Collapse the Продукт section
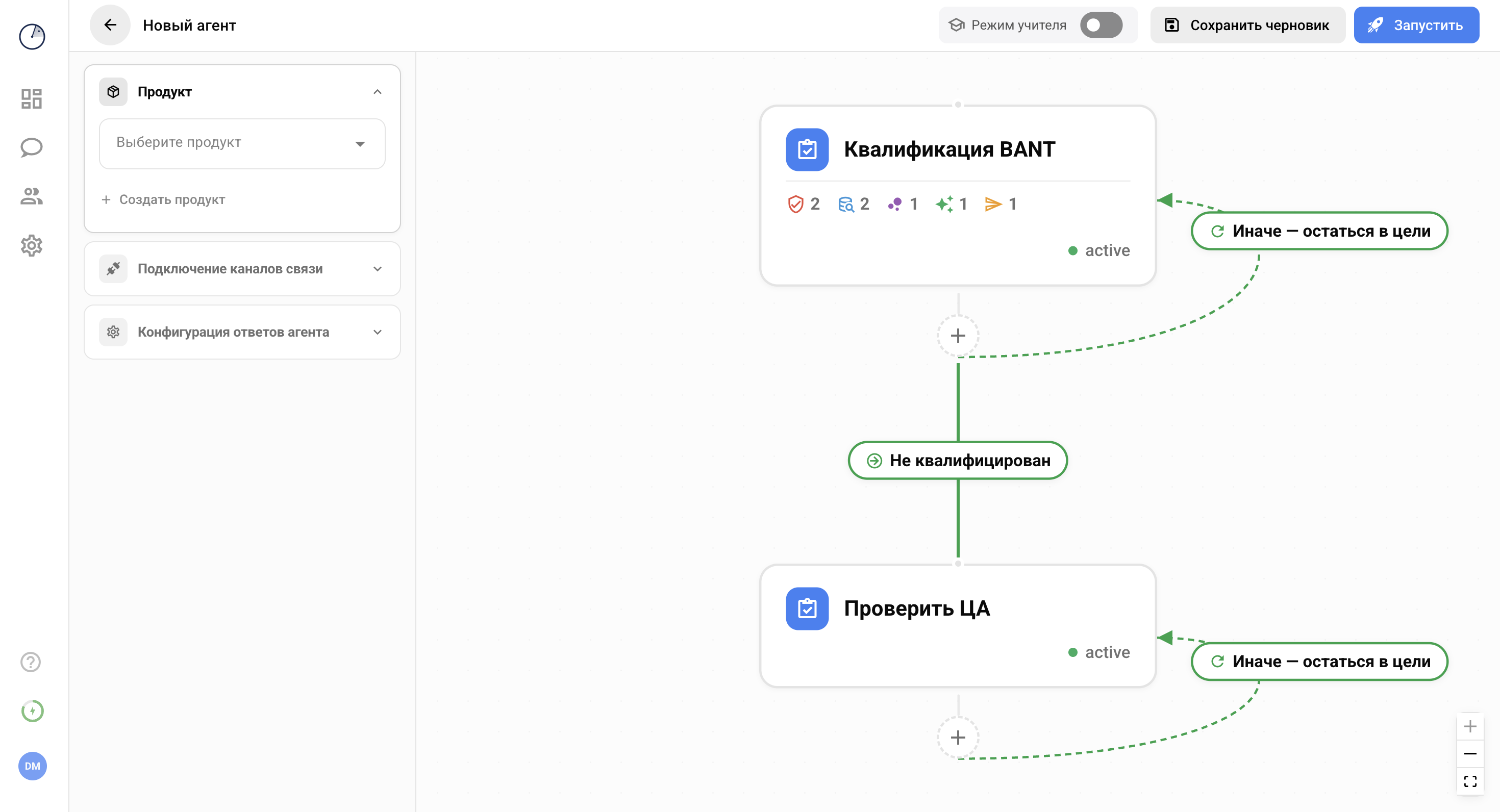 click(x=378, y=92)
